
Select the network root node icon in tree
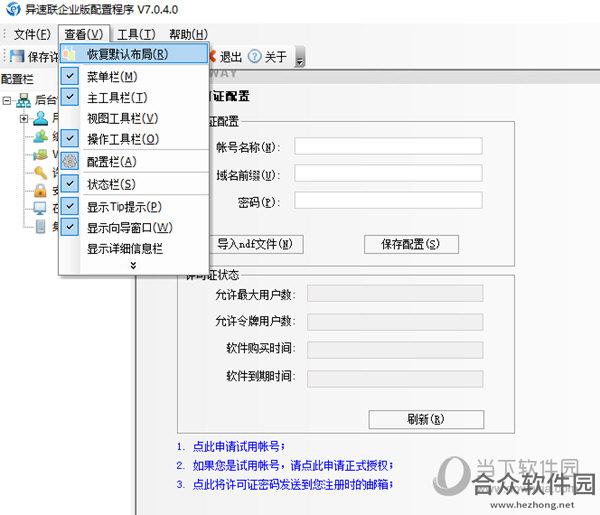24,100
